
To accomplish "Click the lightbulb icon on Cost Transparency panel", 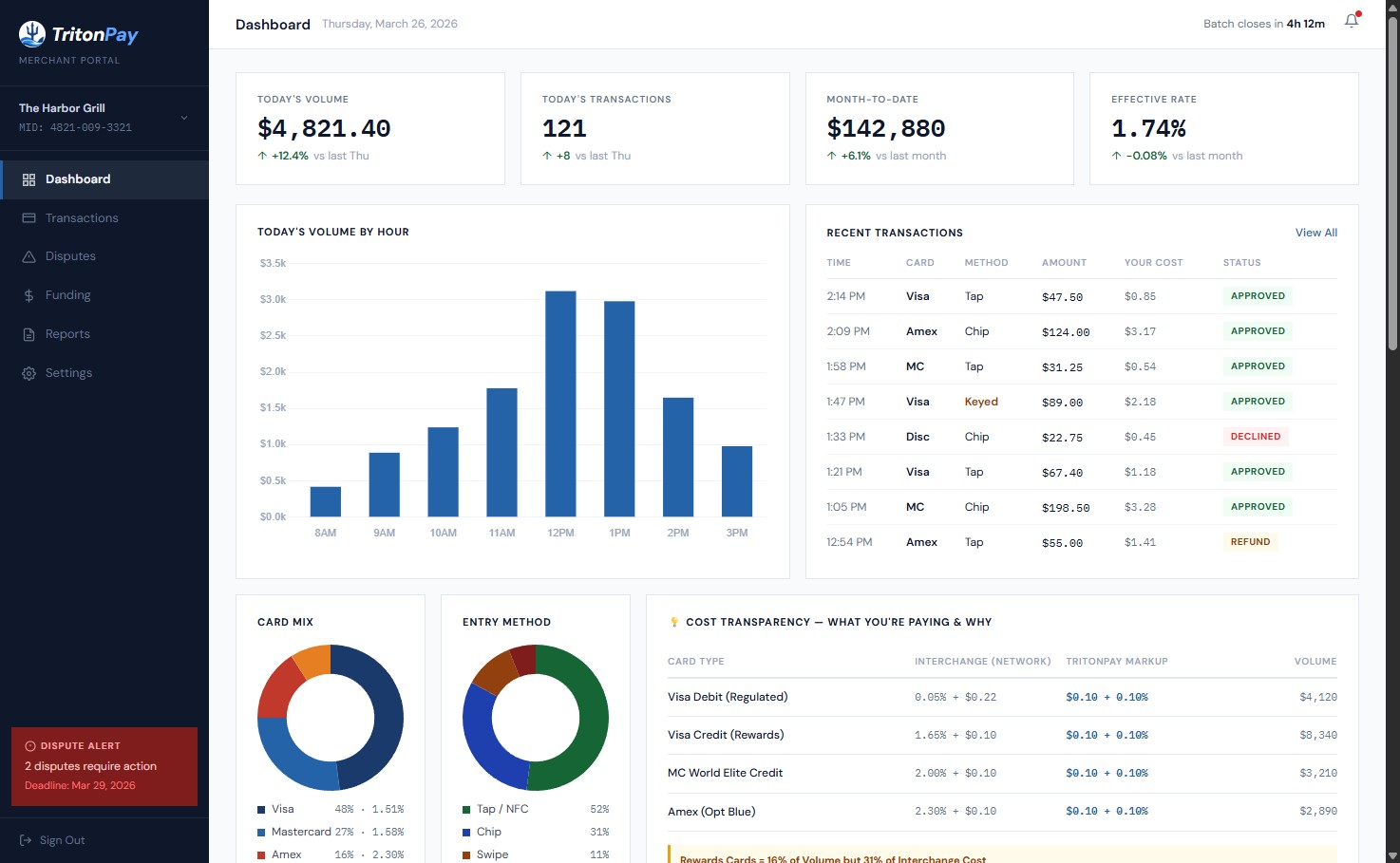I will pyautogui.click(x=675, y=622).
